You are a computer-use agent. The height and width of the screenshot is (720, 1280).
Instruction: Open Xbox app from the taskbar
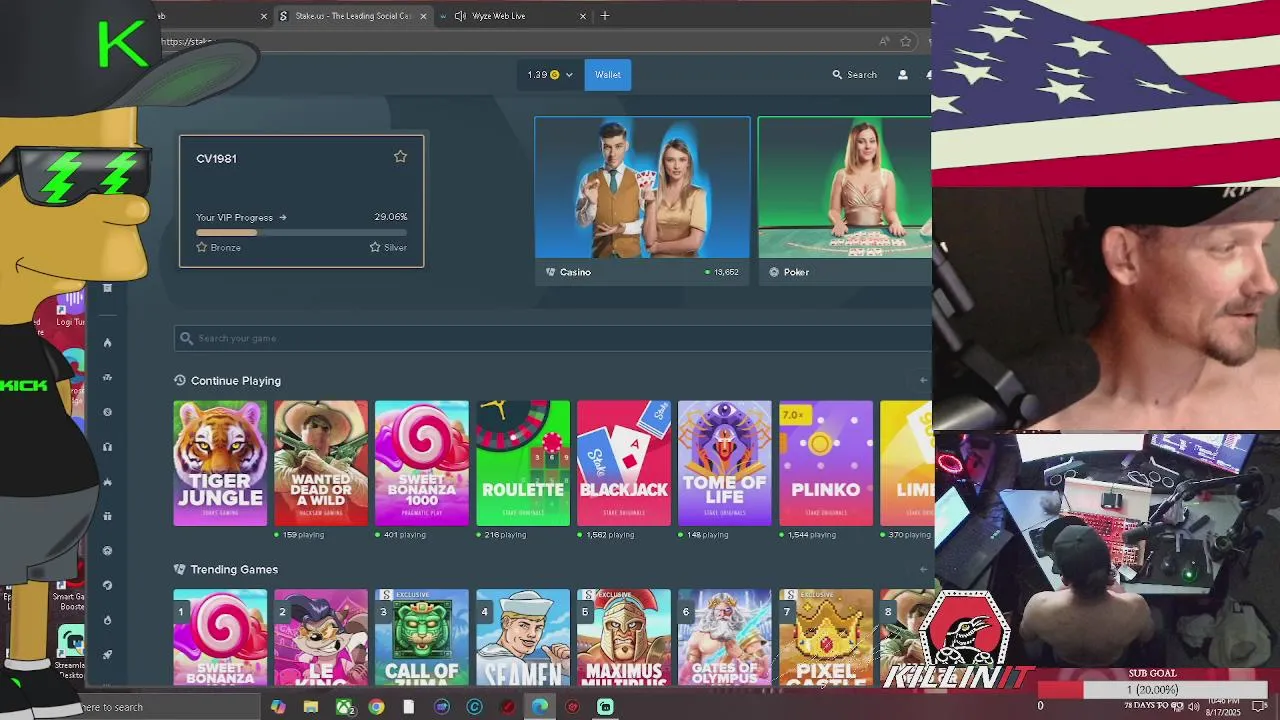[x=344, y=707]
